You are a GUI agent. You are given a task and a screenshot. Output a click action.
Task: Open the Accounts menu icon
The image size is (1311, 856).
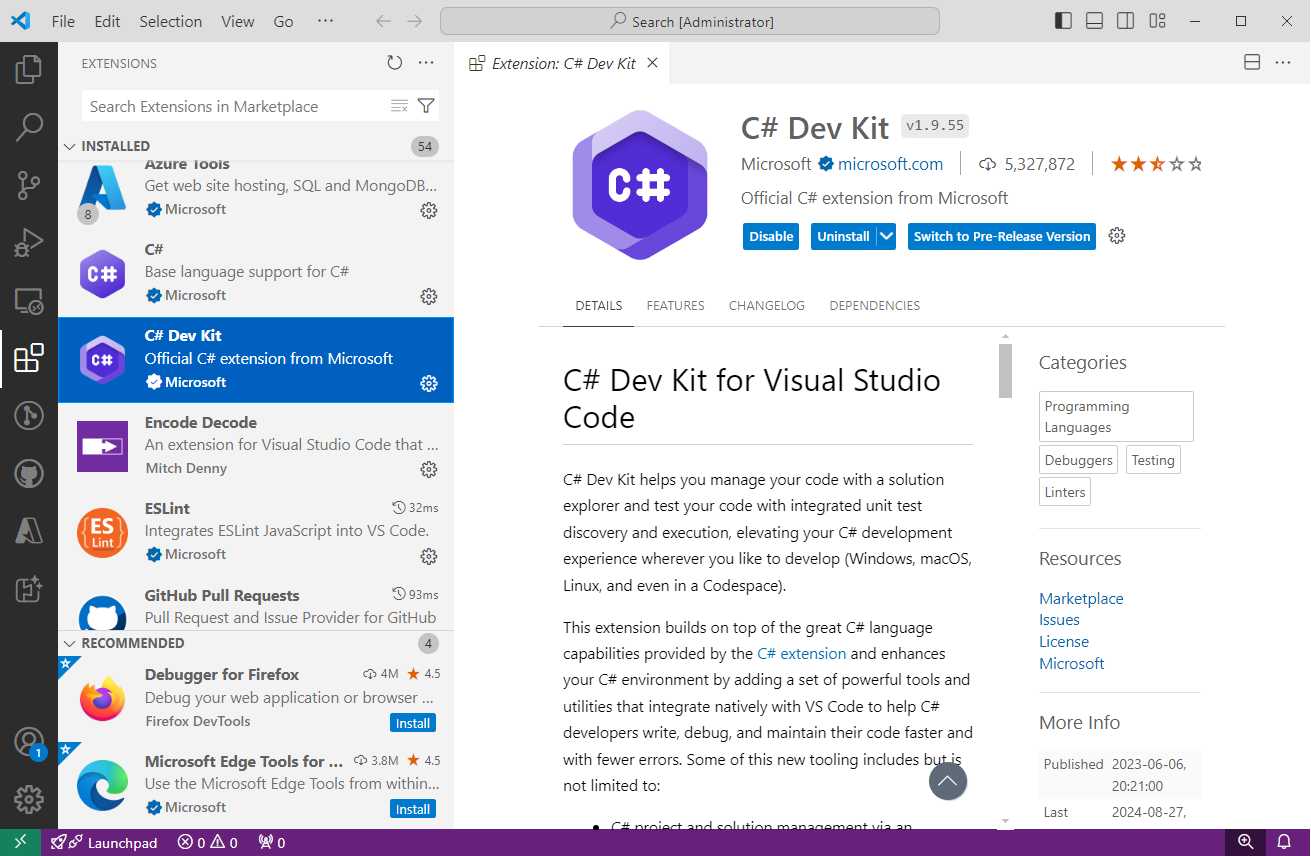pos(29,742)
